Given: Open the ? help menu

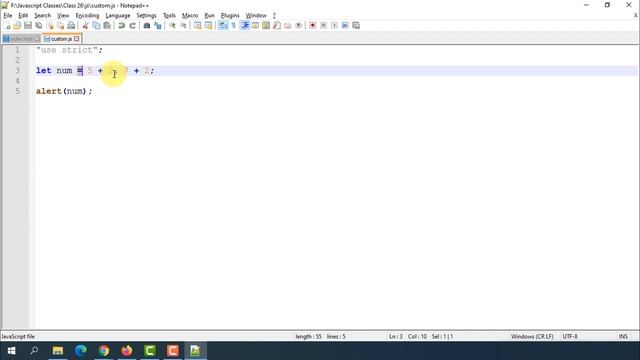Looking at the screenshot, I should 274,16.
